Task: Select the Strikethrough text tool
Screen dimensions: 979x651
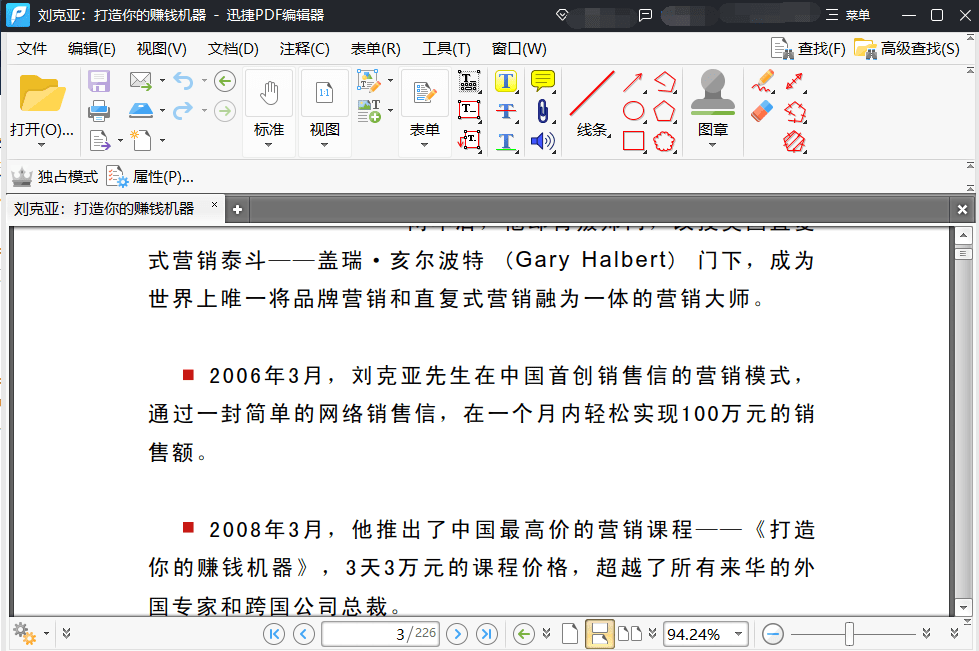Action: (506, 111)
